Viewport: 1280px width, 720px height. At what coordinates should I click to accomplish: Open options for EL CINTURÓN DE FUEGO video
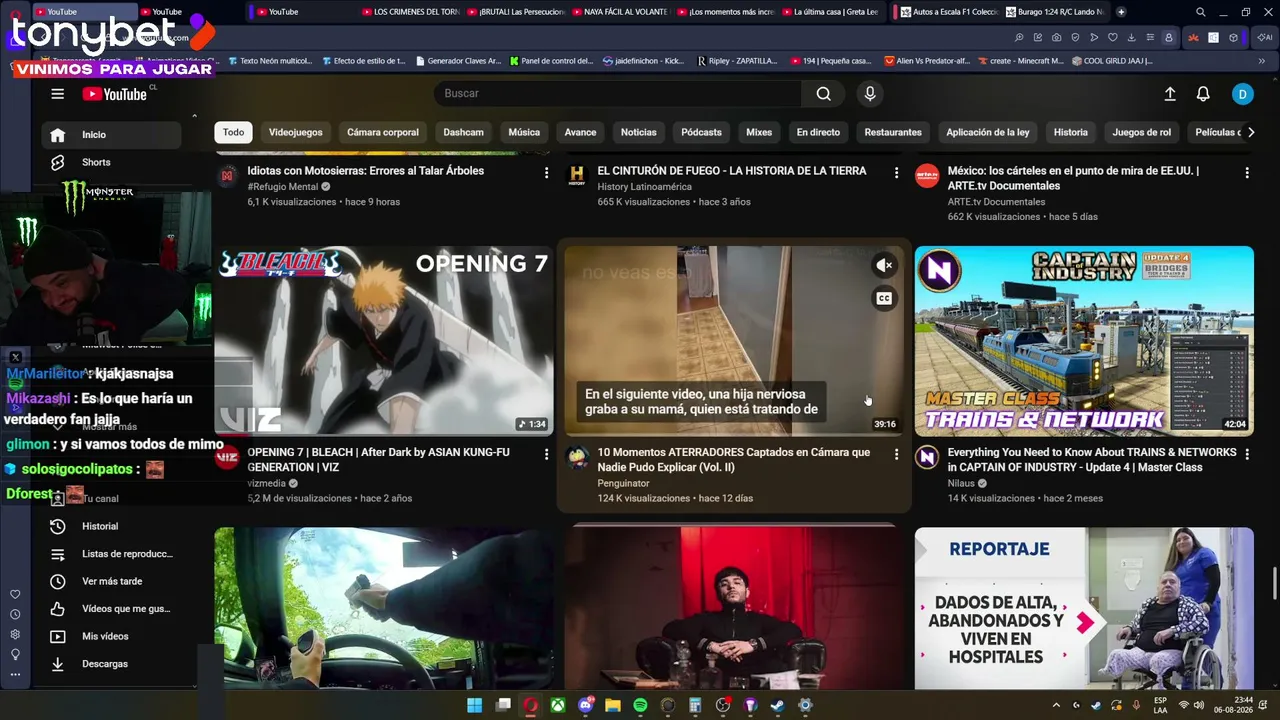896,173
